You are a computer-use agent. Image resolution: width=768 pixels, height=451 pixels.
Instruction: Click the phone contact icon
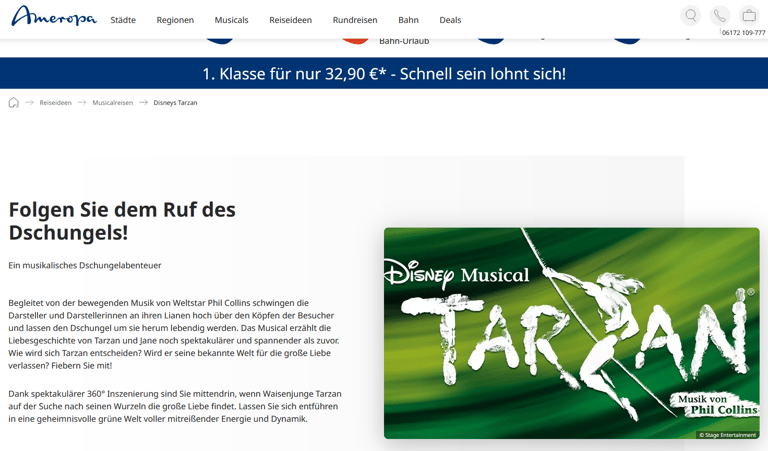point(720,16)
